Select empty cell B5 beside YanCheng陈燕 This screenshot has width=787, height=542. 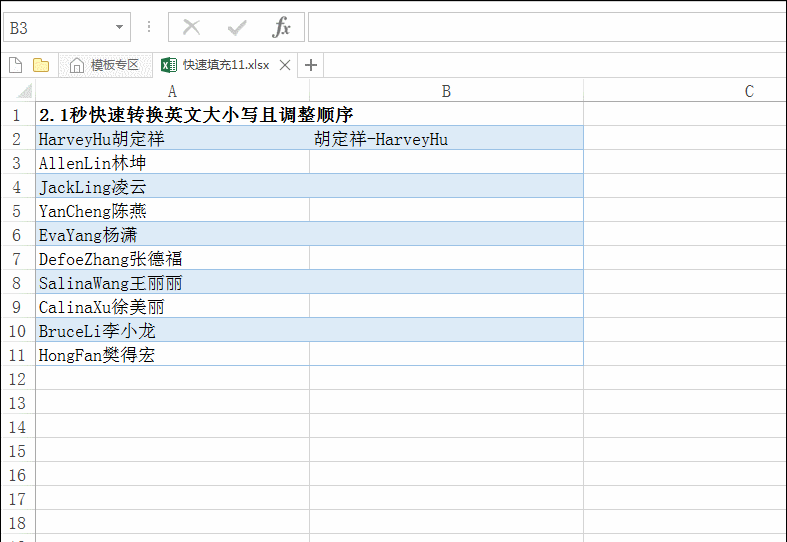point(446,211)
